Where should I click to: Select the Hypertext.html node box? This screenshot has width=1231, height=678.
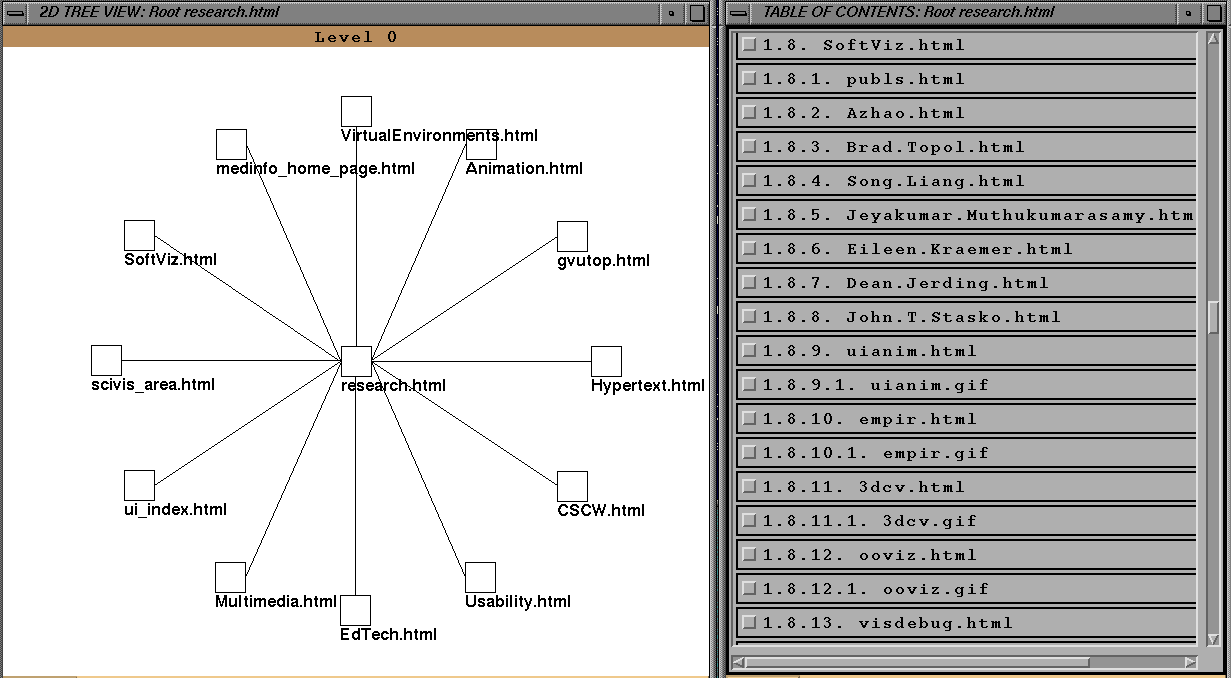point(606,361)
